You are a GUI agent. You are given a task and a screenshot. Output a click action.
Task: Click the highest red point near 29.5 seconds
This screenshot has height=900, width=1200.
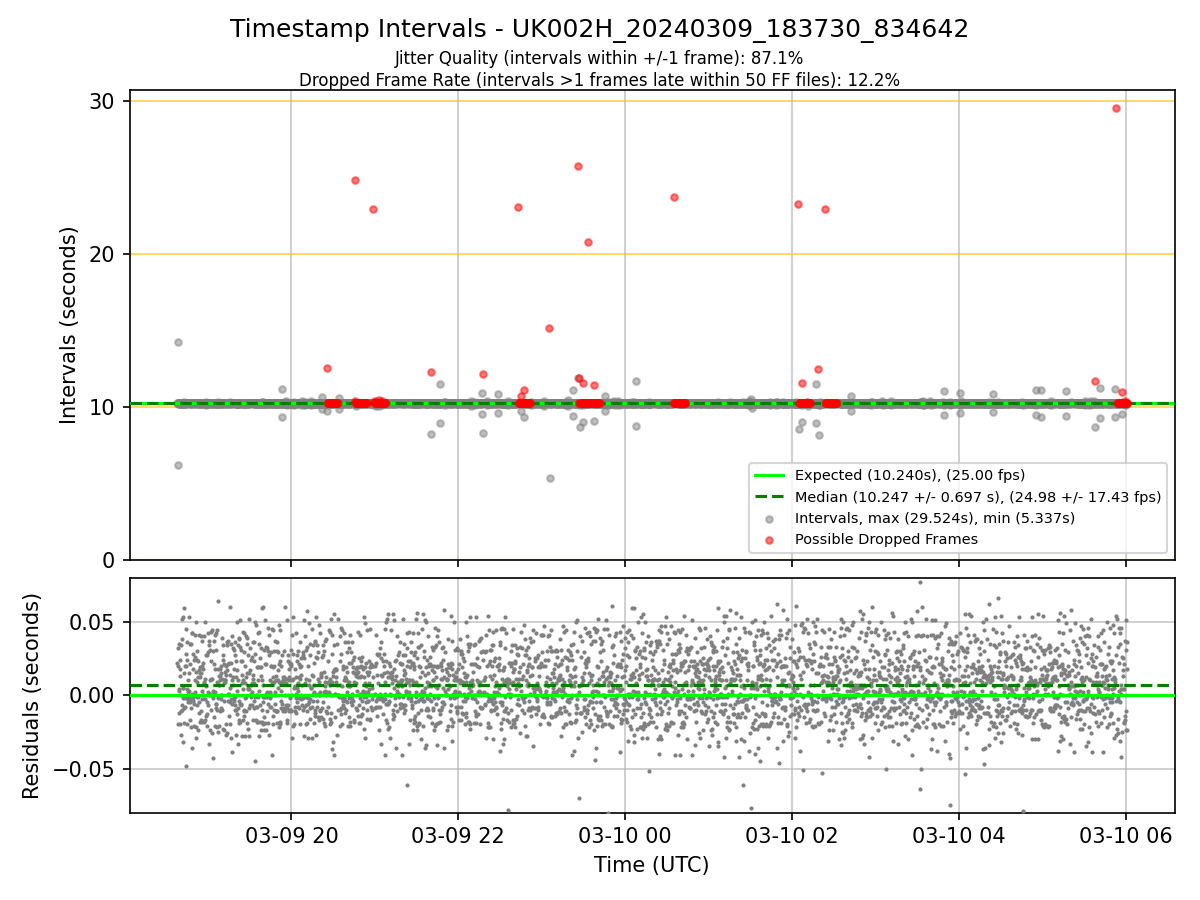click(x=1116, y=108)
